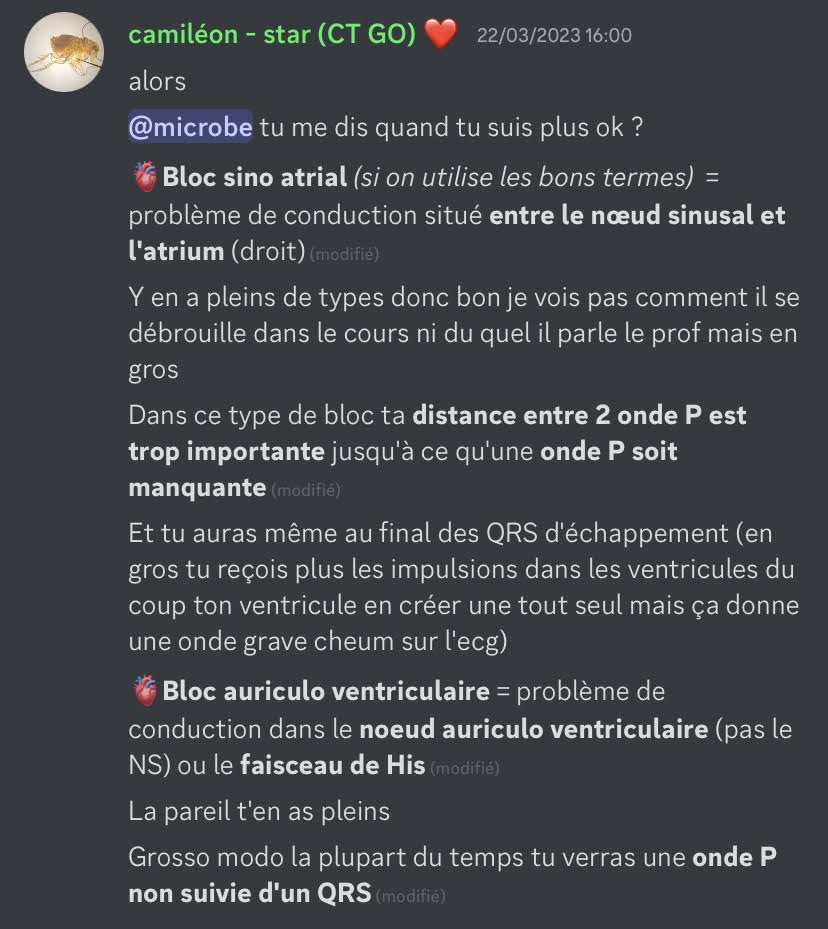Click the (modifié) tag after manquante

[x=306, y=490]
